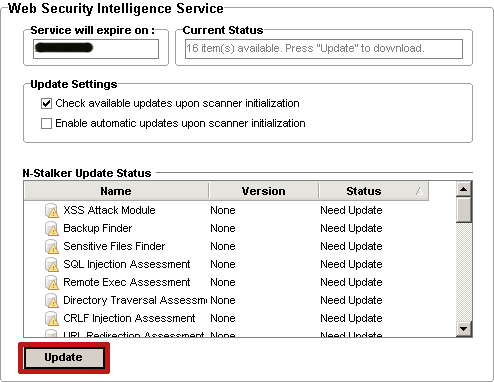
Task: Click the Backup Finder database icon
Action: pos(52,228)
